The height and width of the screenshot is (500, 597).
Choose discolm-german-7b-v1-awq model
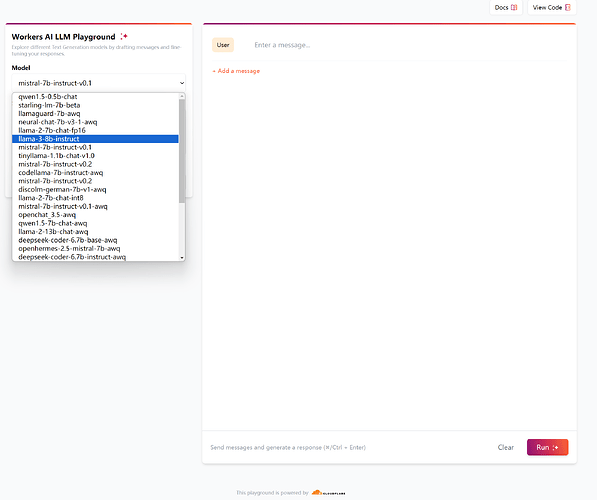(95, 189)
